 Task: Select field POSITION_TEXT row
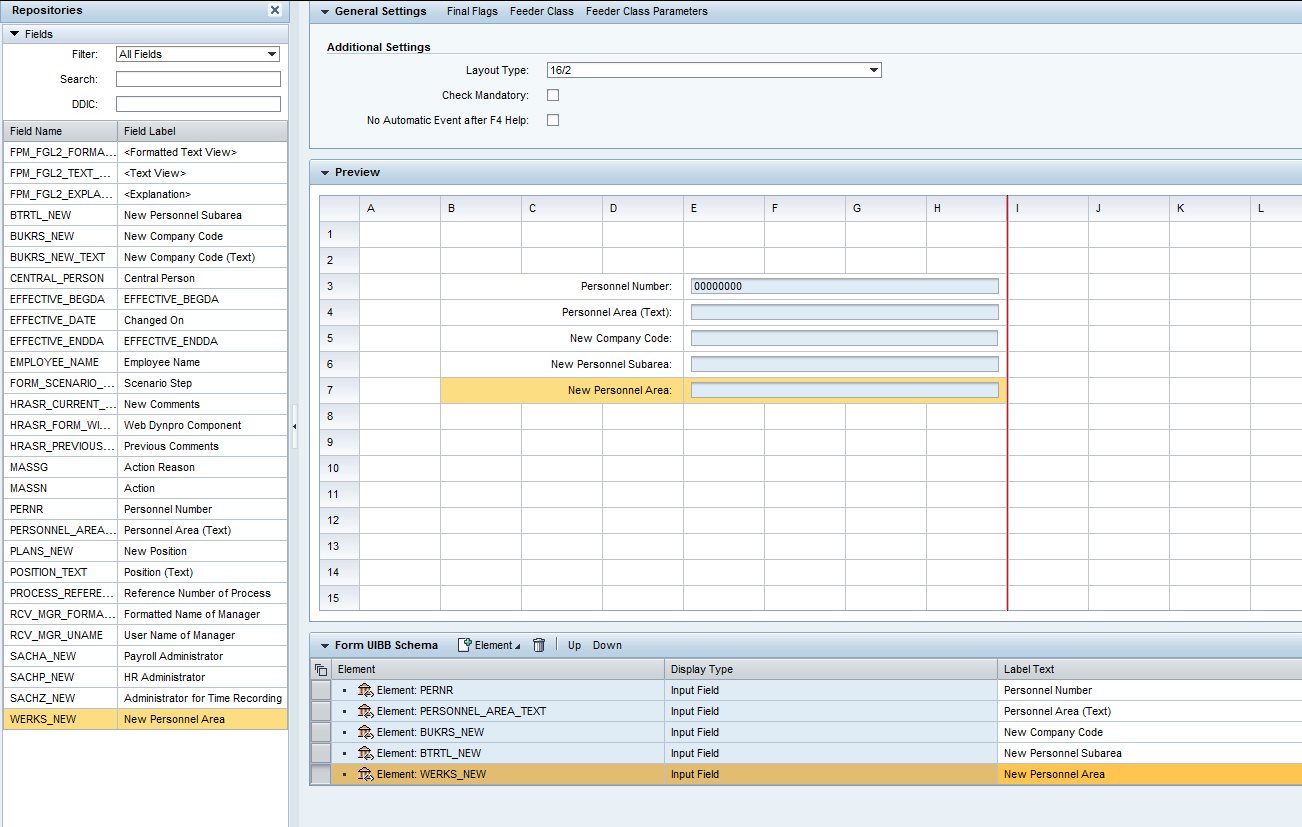point(145,572)
